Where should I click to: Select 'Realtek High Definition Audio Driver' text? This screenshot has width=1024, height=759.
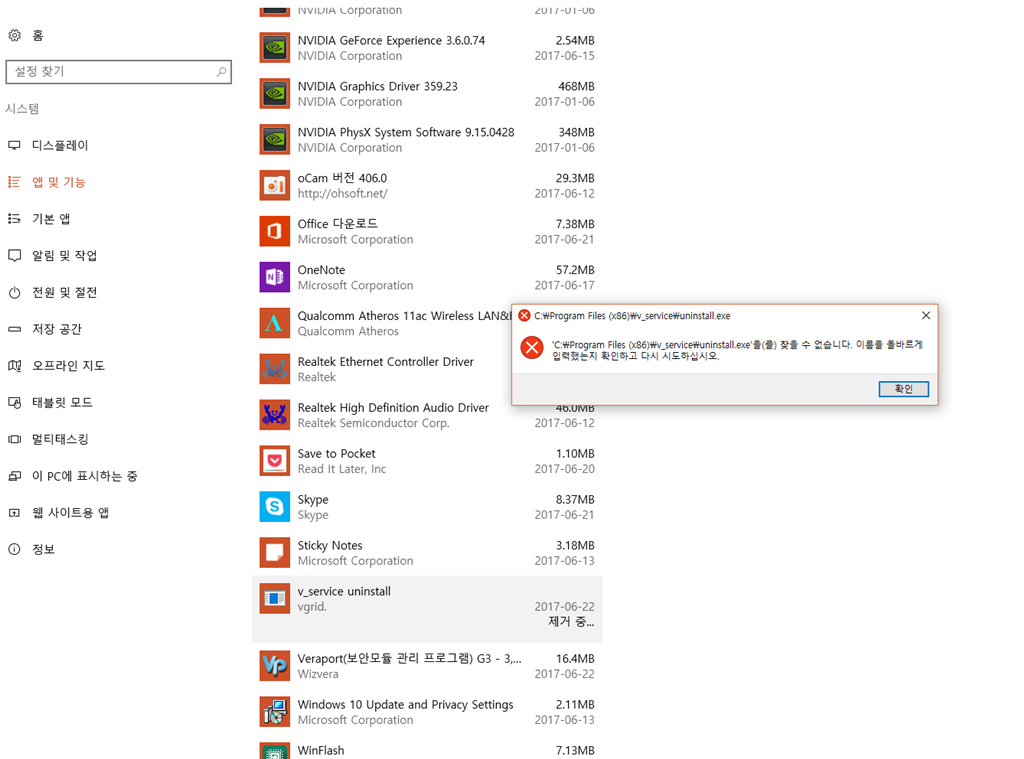(x=393, y=408)
